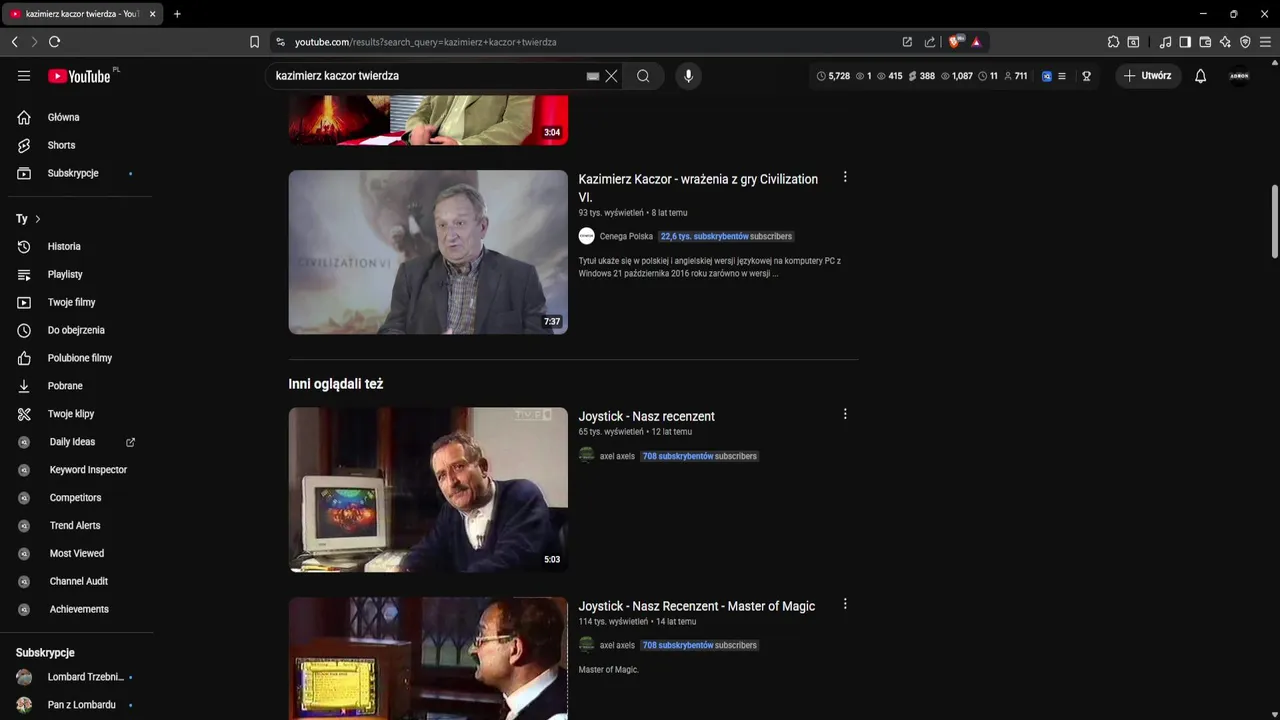Viewport: 1280px width, 720px height.
Task: Open the Joystick - Nasz recenzent title link
Action: [646, 416]
